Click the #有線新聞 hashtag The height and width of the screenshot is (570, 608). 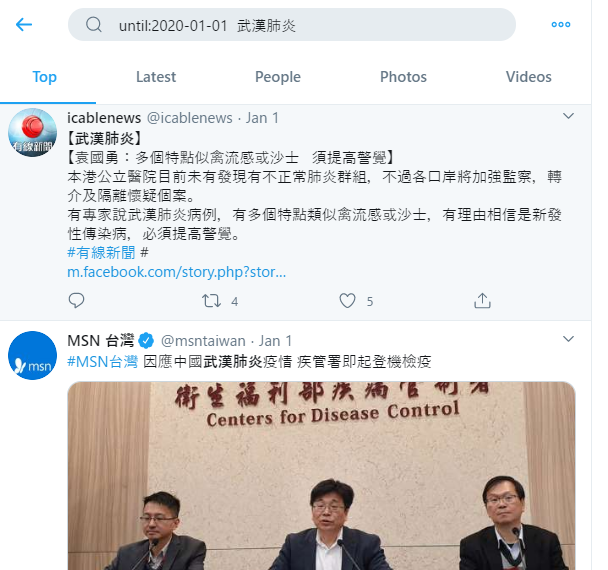101,253
